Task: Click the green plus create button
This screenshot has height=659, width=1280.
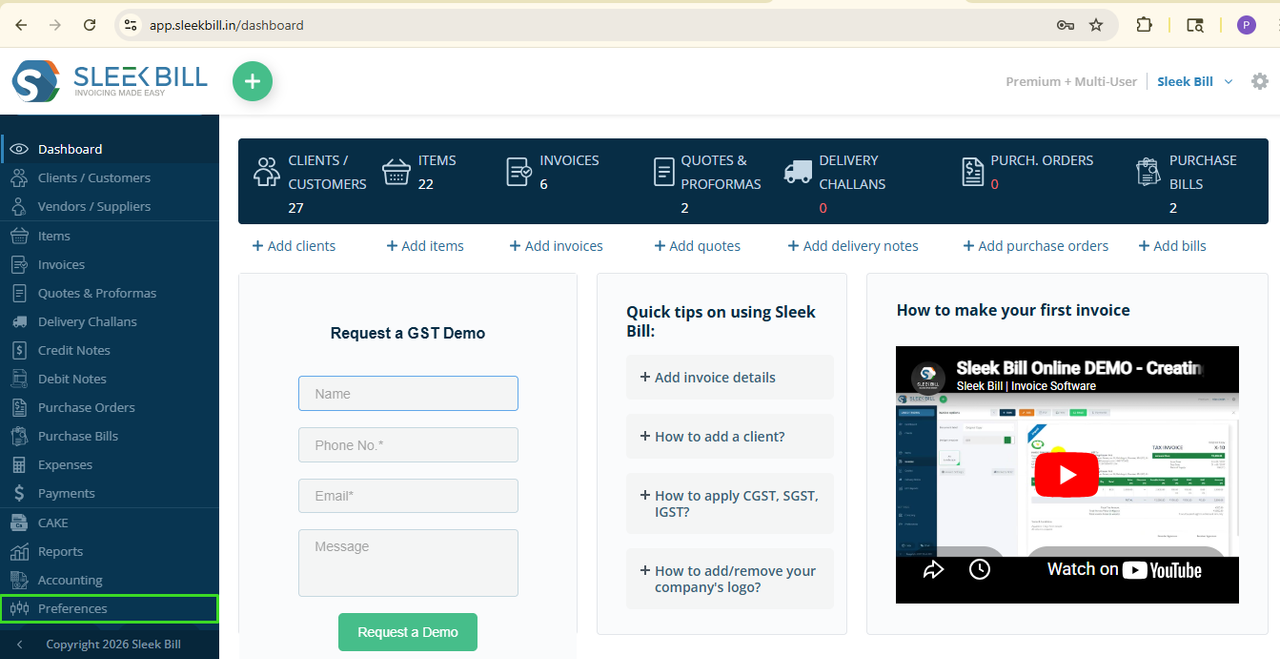Action: [252, 81]
